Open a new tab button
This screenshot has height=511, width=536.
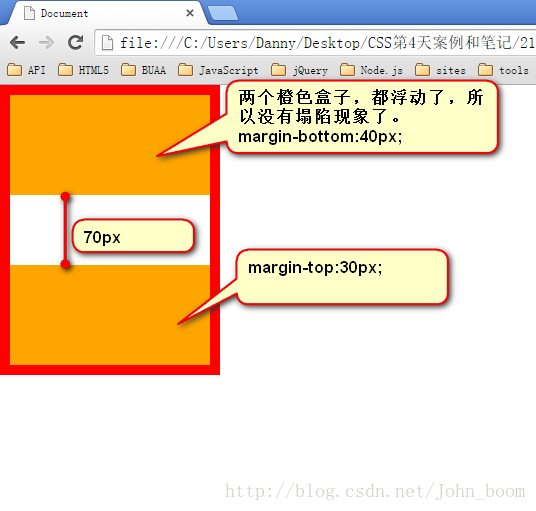(x=223, y=13)
